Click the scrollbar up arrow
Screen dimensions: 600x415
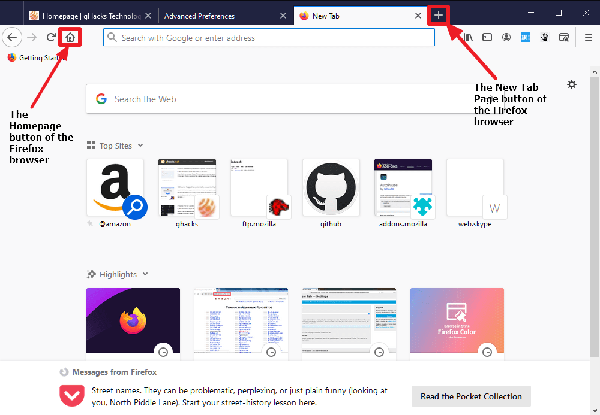tap(594, 72)
